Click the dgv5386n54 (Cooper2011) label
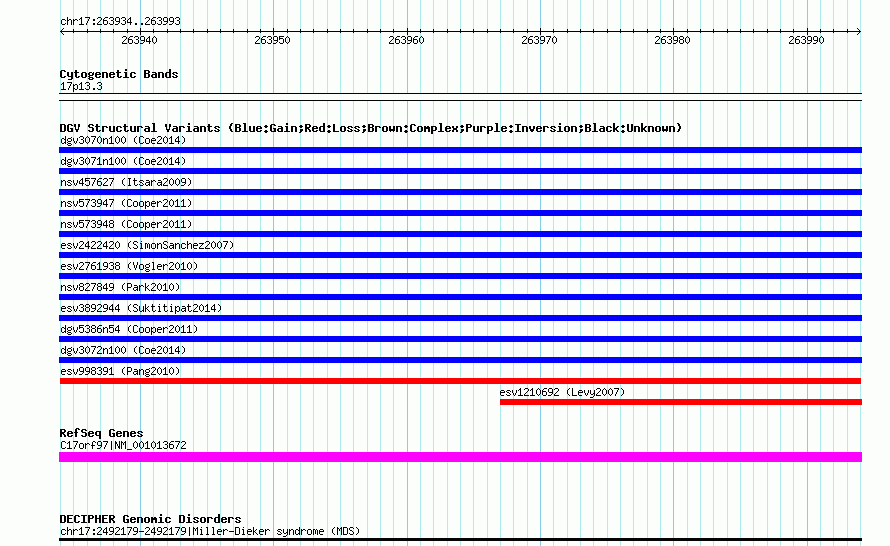Viewport: 890px width, 546px height. pyautogui.click(x=129, y=329)
